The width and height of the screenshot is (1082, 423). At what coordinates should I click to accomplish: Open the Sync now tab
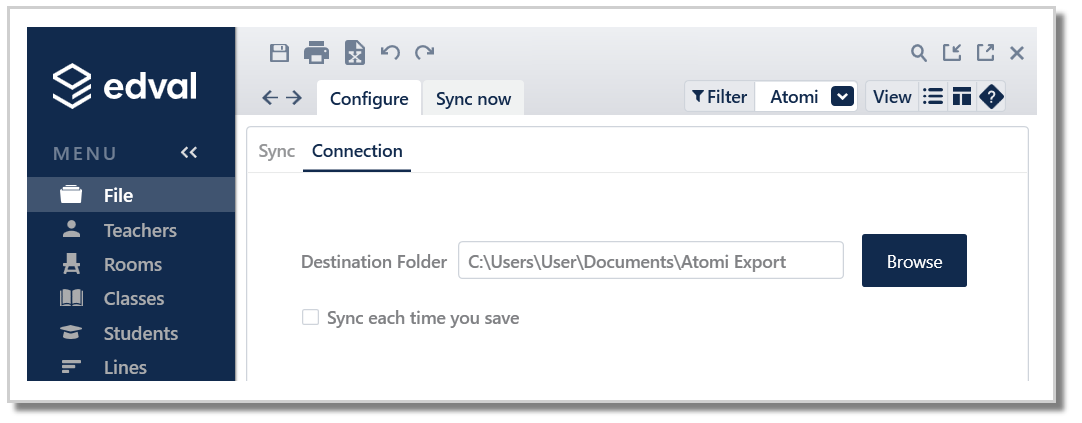point(473,99)
